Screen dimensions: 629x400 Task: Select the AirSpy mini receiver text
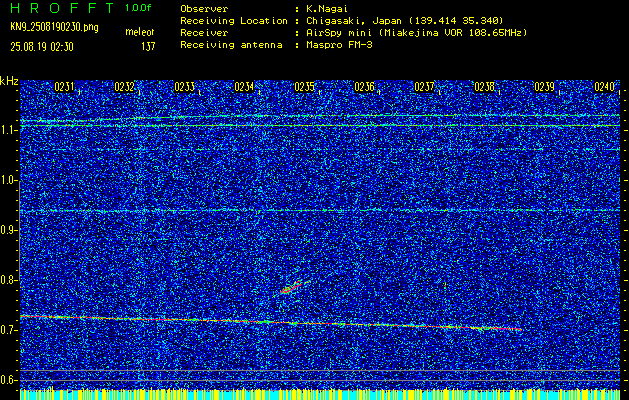click(416, 33)
